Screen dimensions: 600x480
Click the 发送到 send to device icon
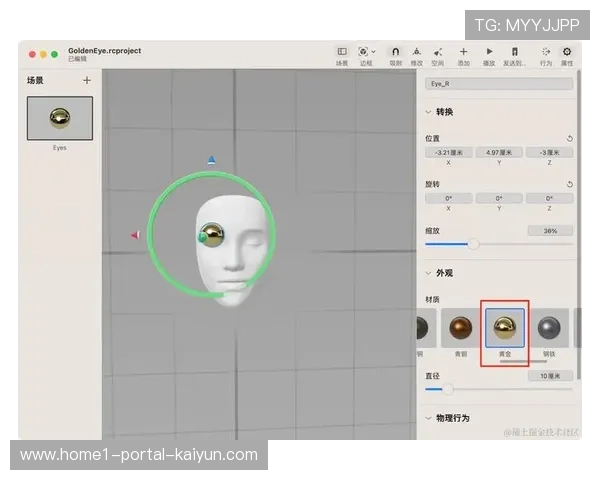coord(514,51)
